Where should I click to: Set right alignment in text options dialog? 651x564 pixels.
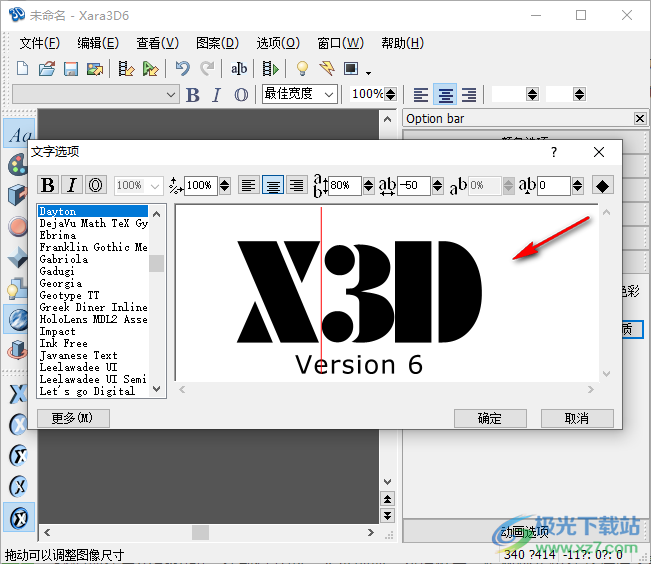pyautogui.click(x=296, y=185)
